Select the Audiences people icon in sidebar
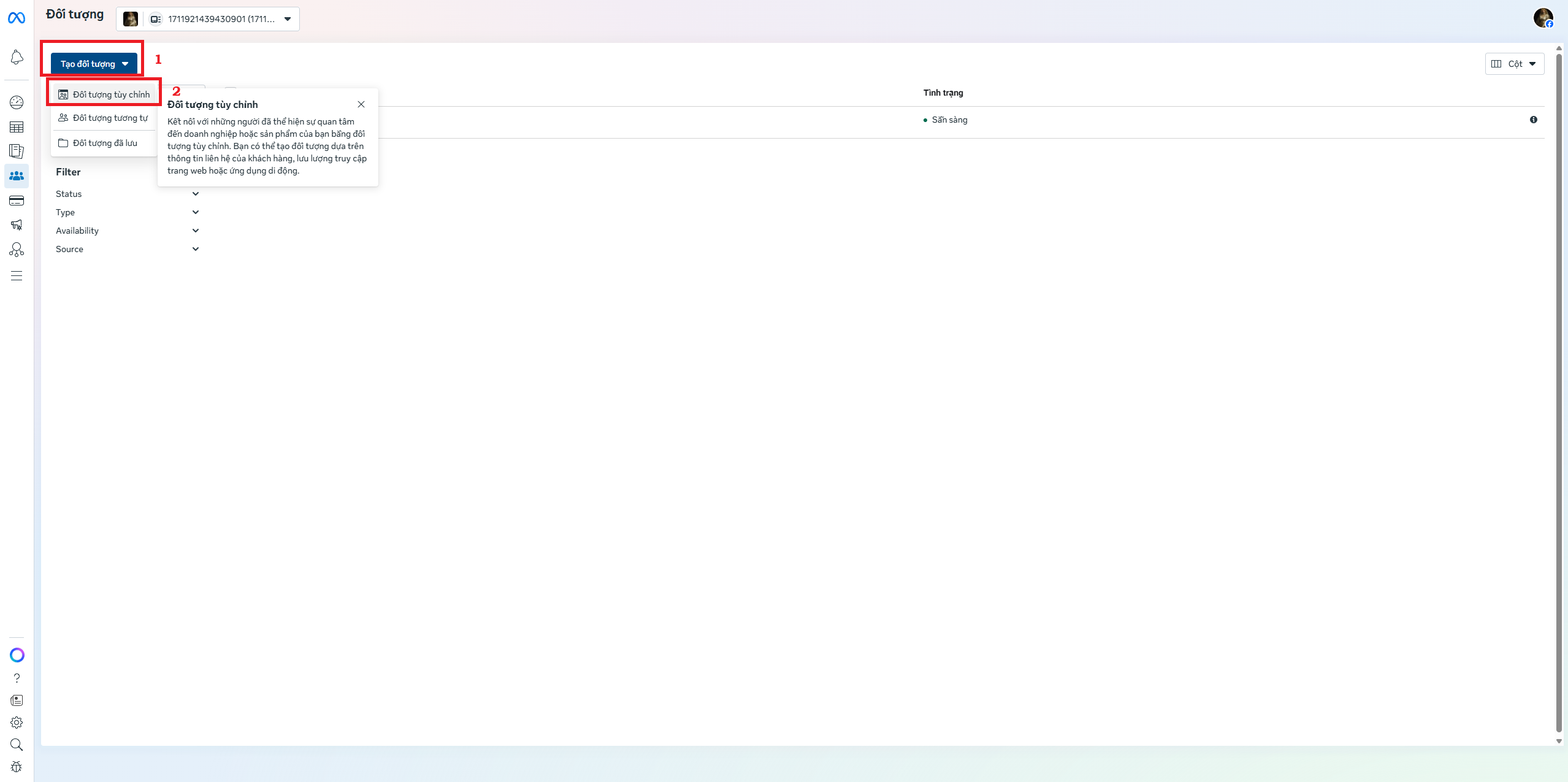This screenshot has height=782, width=1568. click(x=17, y=176)
